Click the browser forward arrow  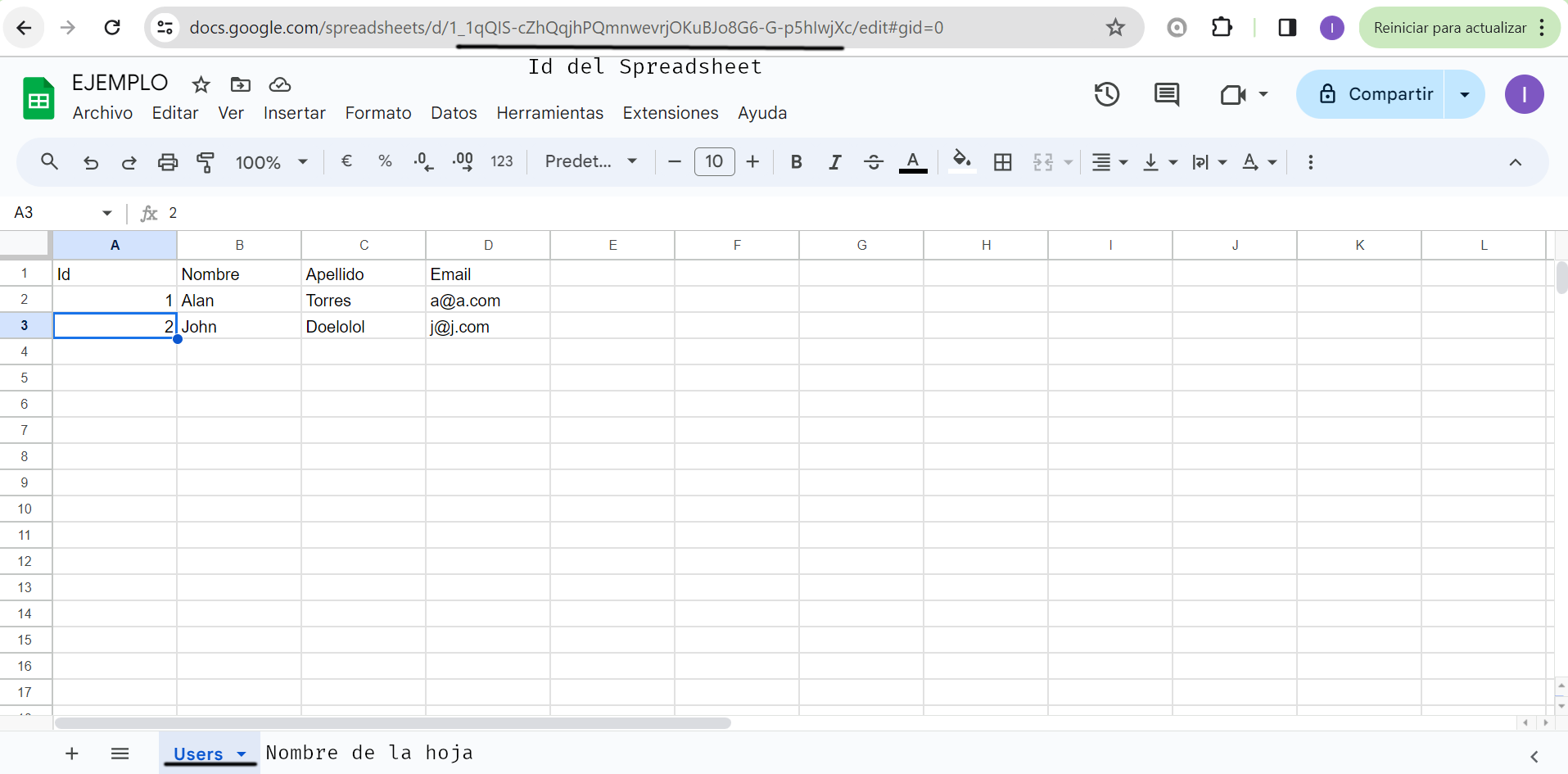point(68,28)
